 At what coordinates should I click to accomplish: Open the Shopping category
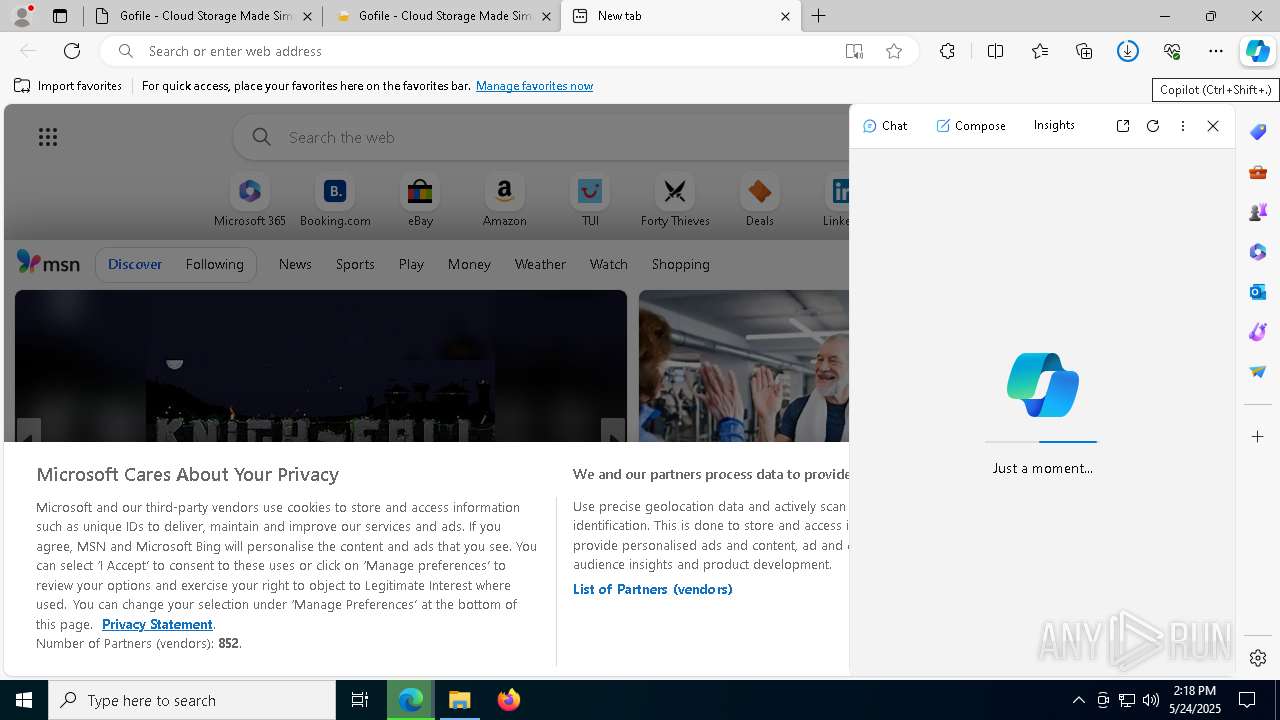coord(681,264)
